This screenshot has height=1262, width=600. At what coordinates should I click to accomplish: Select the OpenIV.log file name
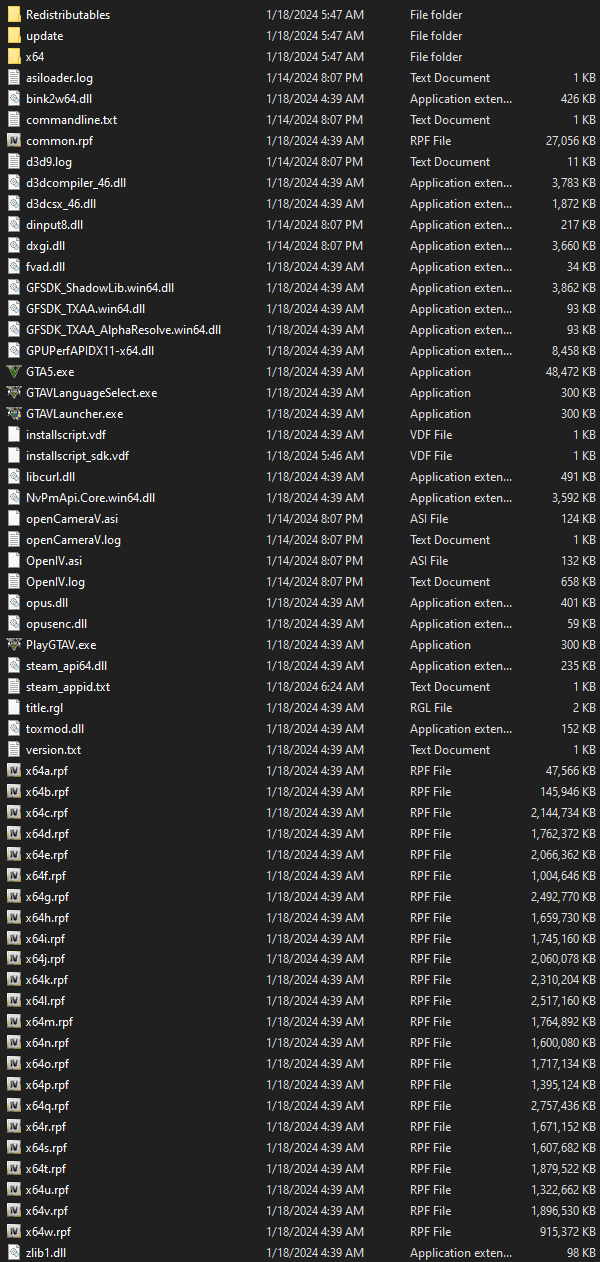pyautogui.click(x=56, y=582)
